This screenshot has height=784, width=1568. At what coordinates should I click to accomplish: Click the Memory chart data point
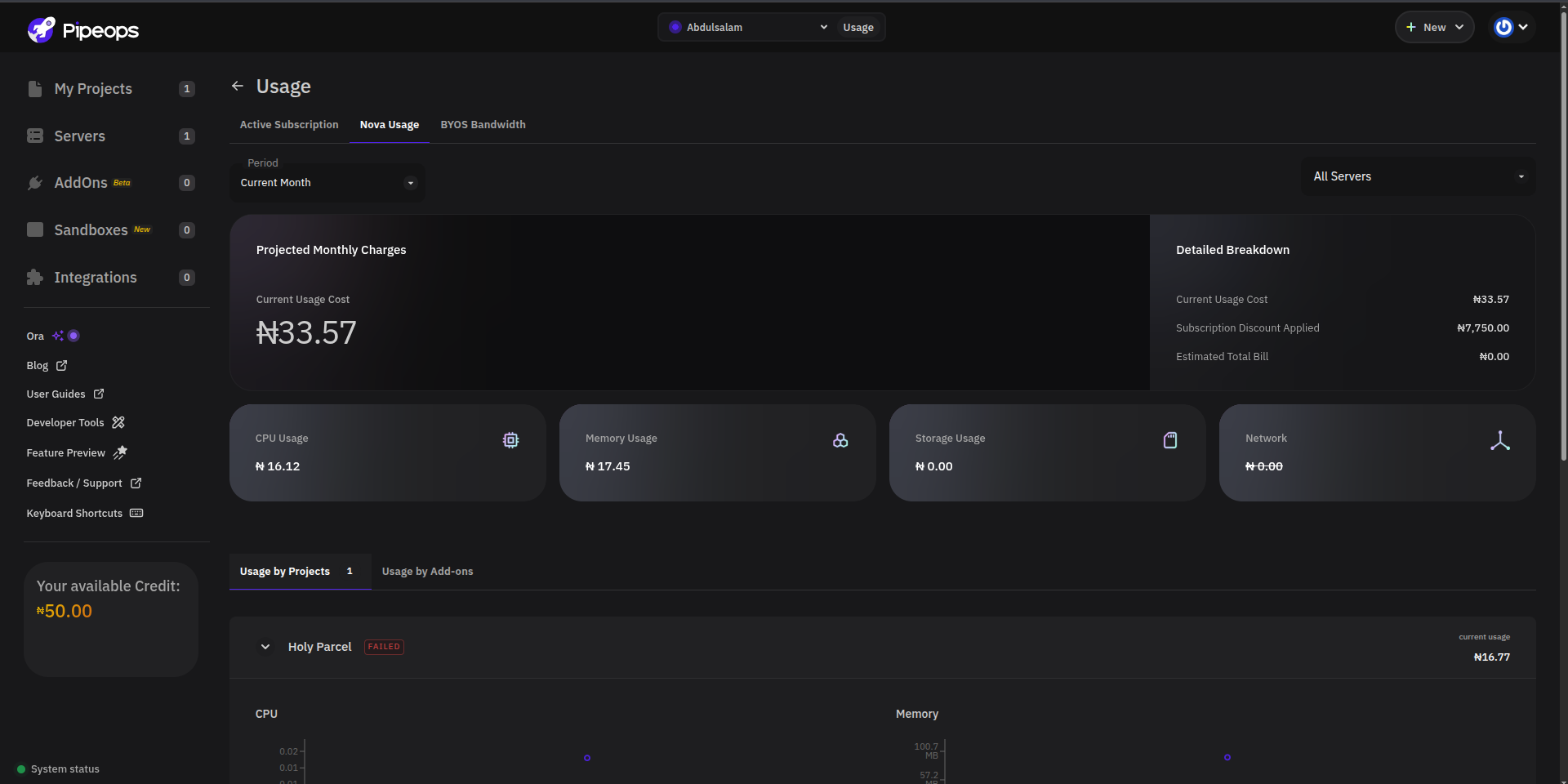coord(1227,758)
